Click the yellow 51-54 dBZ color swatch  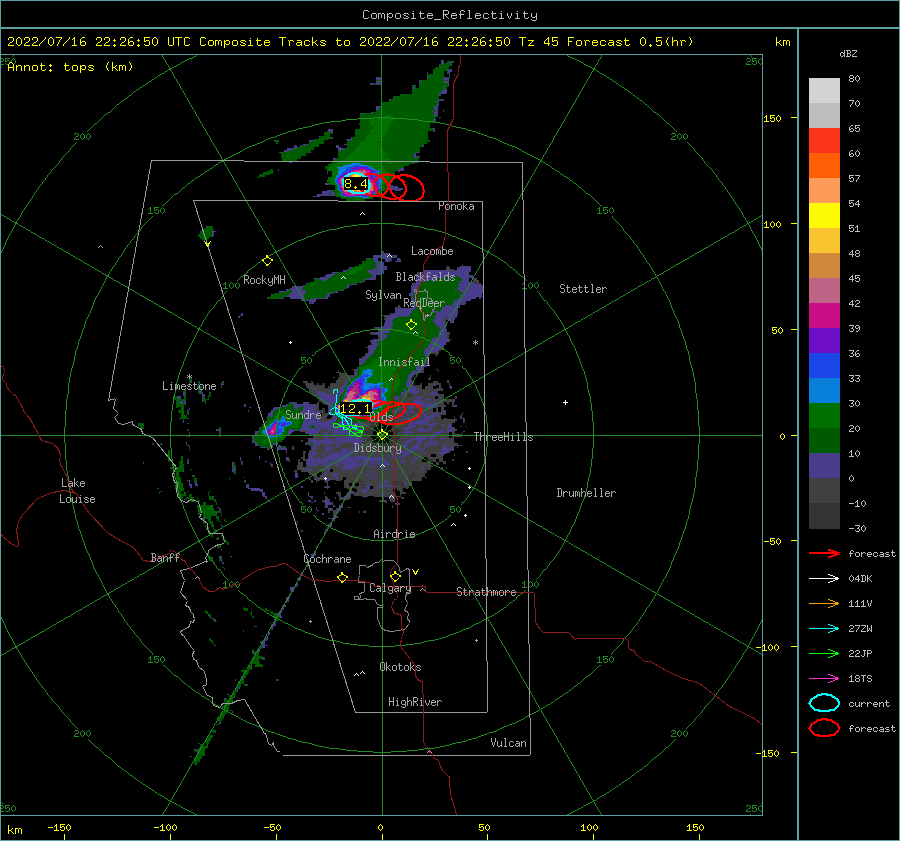click(x=824, y=215)
